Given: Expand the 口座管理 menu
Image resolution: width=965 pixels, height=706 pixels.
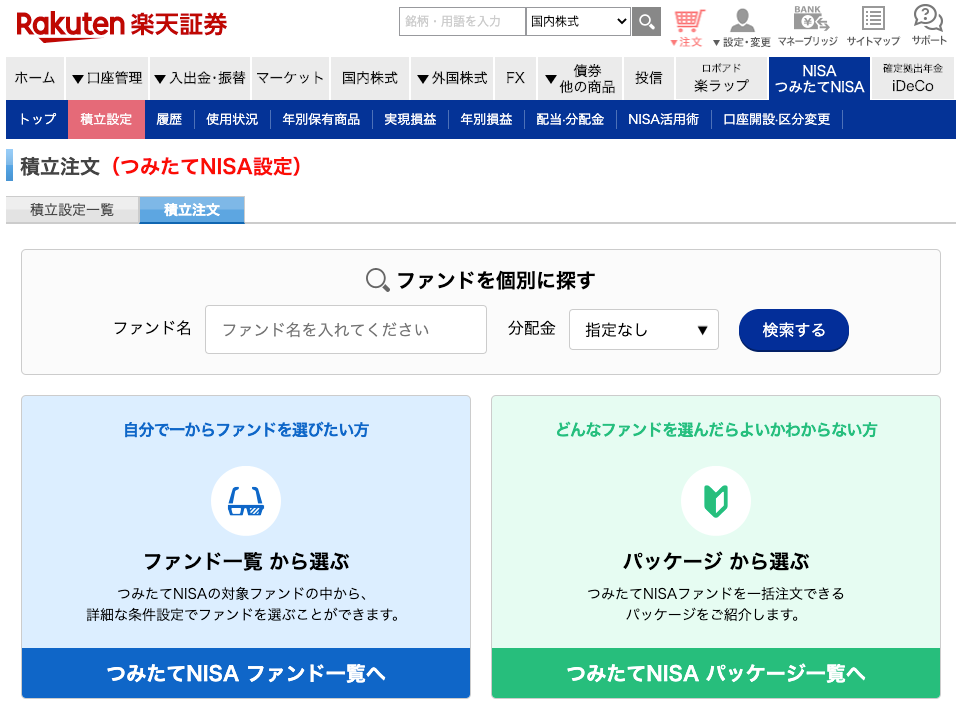Looking at the screenshot, I should click(106, 78).
